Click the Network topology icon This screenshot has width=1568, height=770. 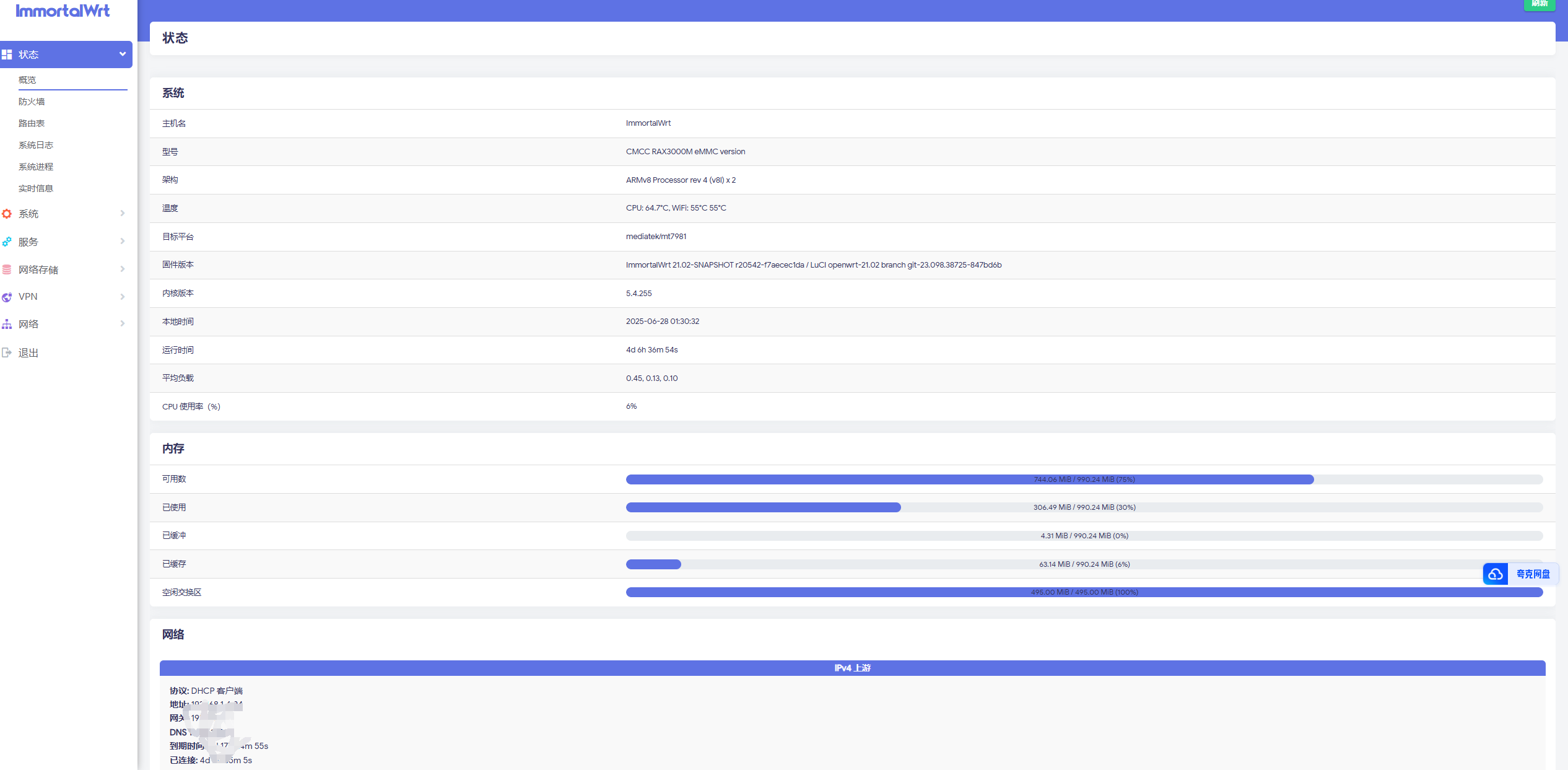(7, 324)
